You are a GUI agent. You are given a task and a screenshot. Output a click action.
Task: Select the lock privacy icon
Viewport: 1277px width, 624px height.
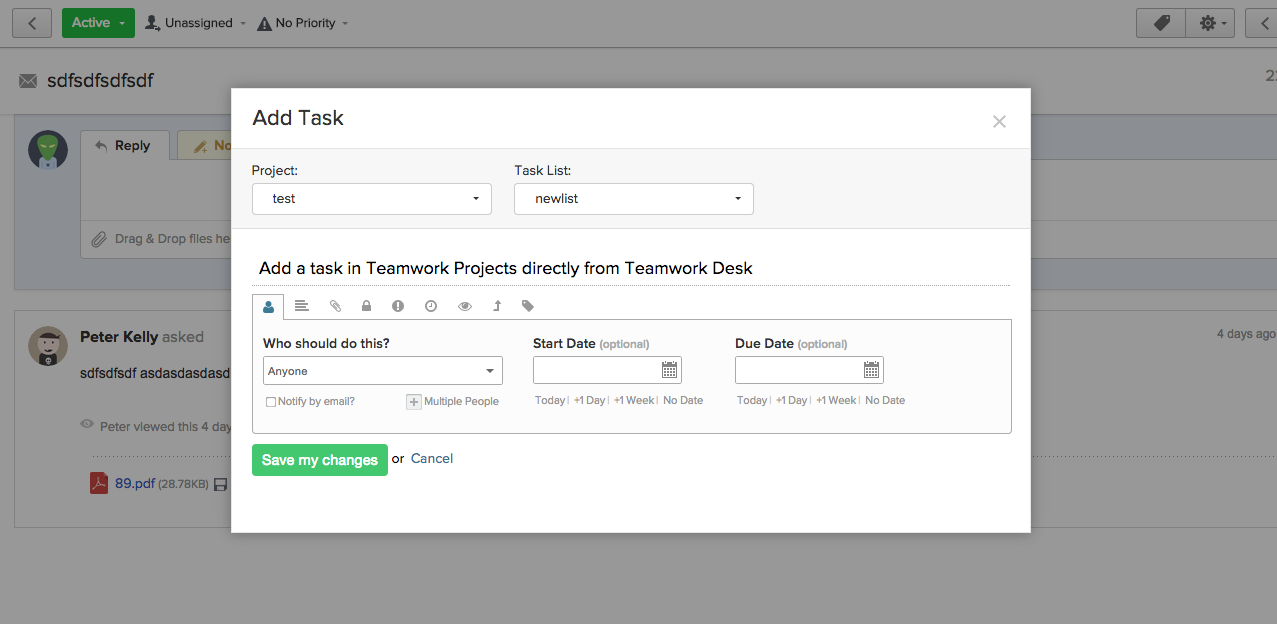coord(366,306)
